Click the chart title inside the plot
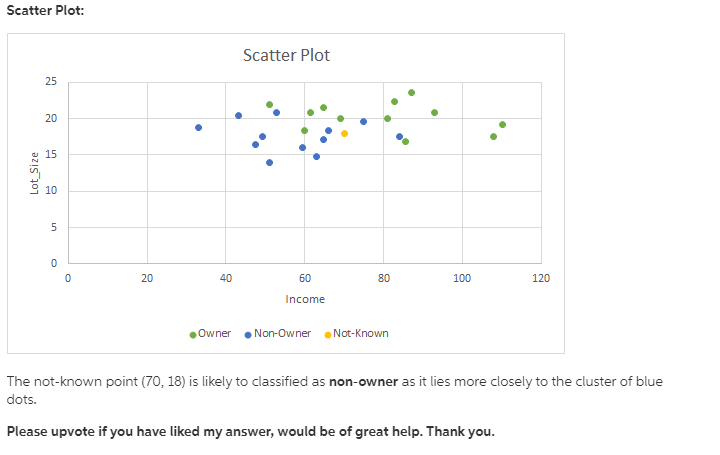720x455 pixels. (x=286, y=55)
